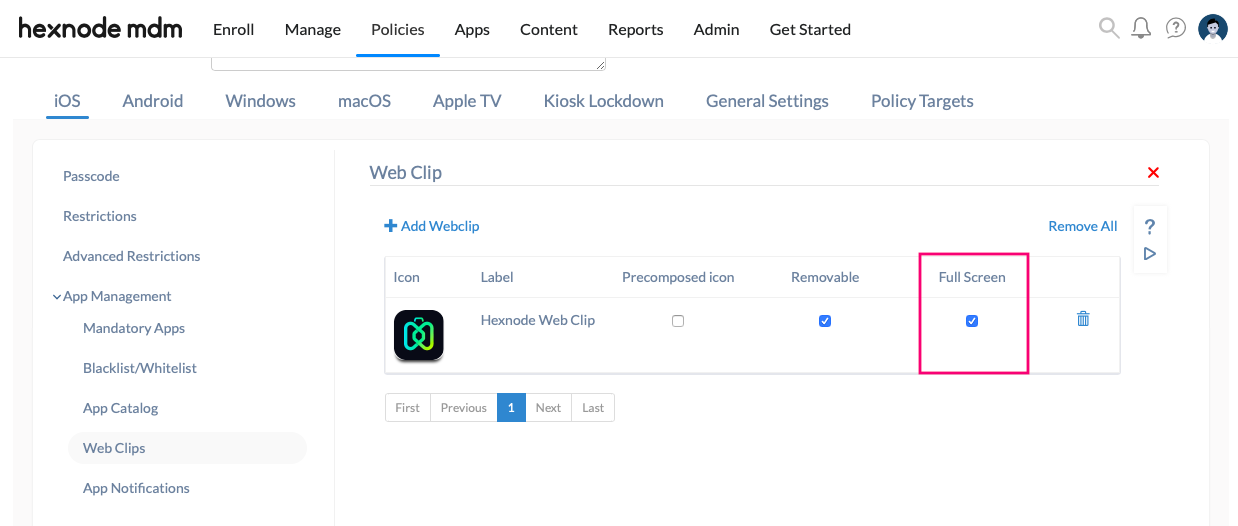Select Web Clips in the sidebar
Screen dimensions: 1238x526
click(x=187, y=448)
